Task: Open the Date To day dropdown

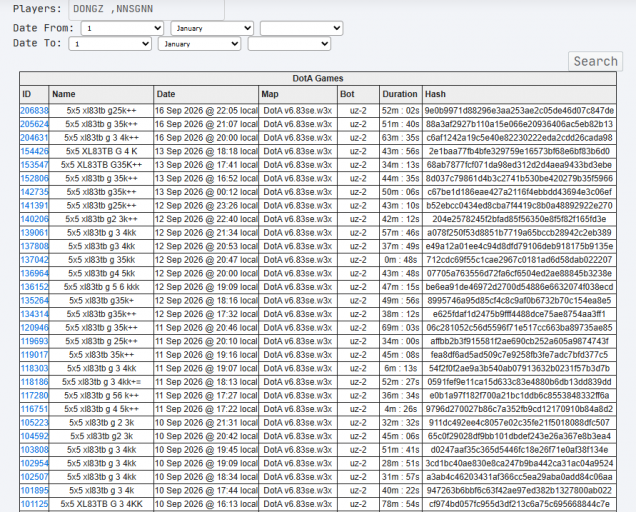Action: (110, 44)
